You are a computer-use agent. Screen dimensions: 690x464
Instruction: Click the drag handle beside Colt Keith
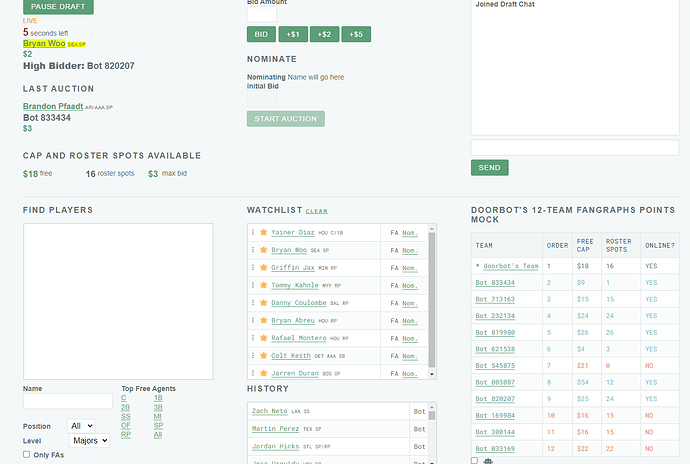pos(253,355)
